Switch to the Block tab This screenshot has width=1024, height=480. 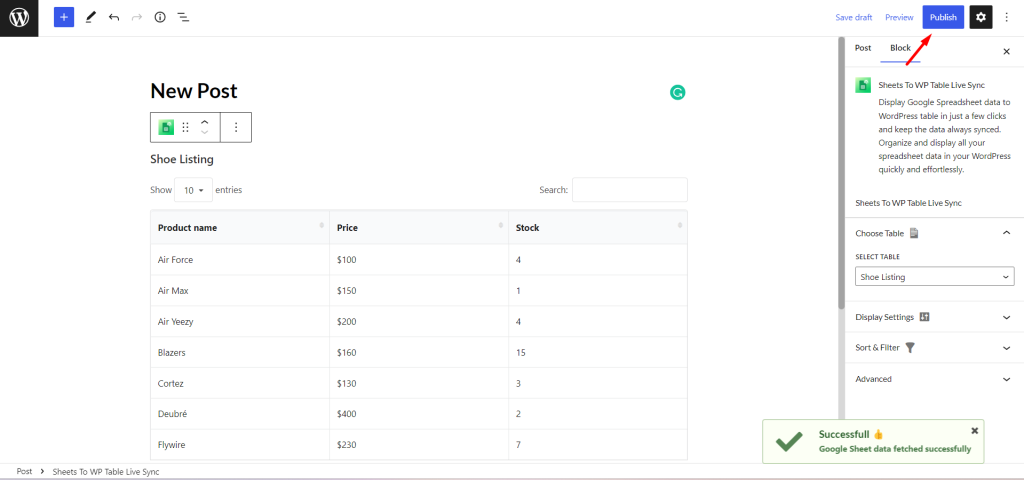pos(900,48)
